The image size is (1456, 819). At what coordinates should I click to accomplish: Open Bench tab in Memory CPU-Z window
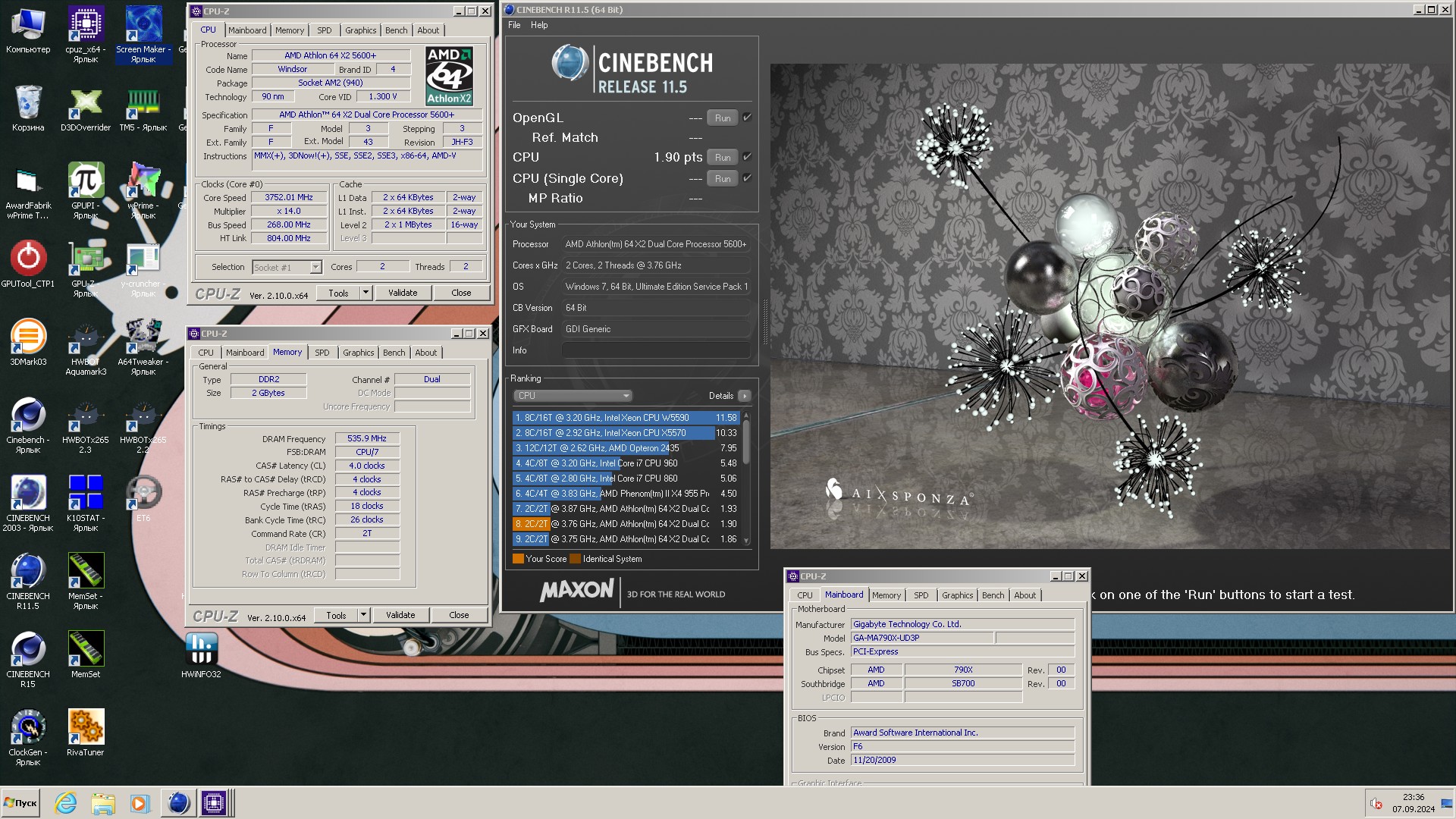click(x=394, y=353)
